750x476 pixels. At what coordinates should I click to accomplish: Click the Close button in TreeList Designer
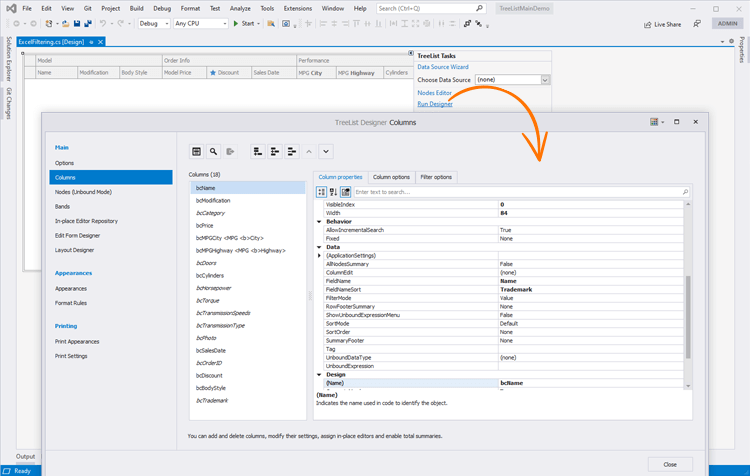(x=670, y=465)
